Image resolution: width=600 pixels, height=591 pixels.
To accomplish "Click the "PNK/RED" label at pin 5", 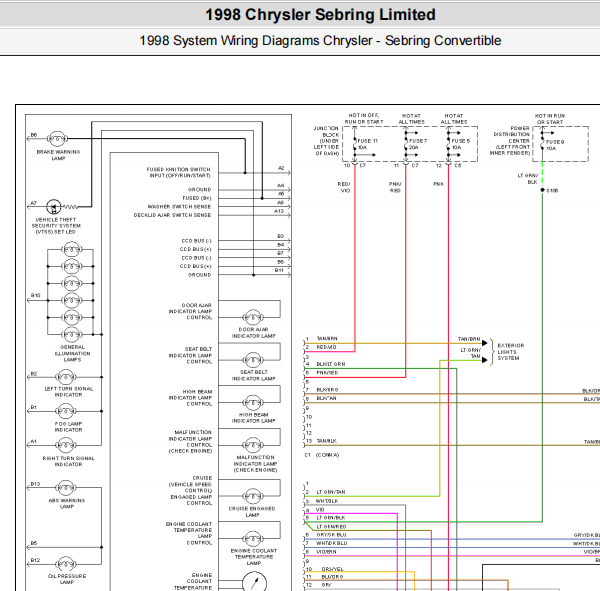I will tap(327, 372).
